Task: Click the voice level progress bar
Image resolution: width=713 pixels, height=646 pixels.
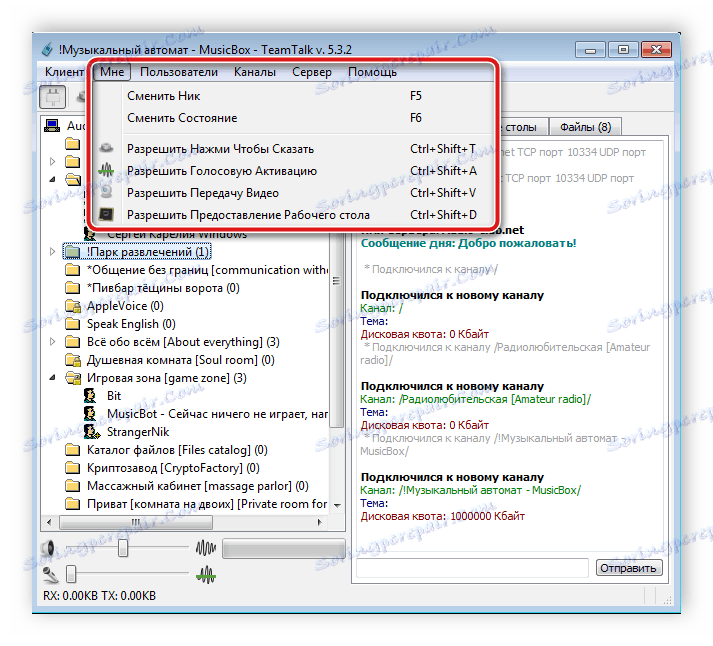Action: tap(284, 548)
